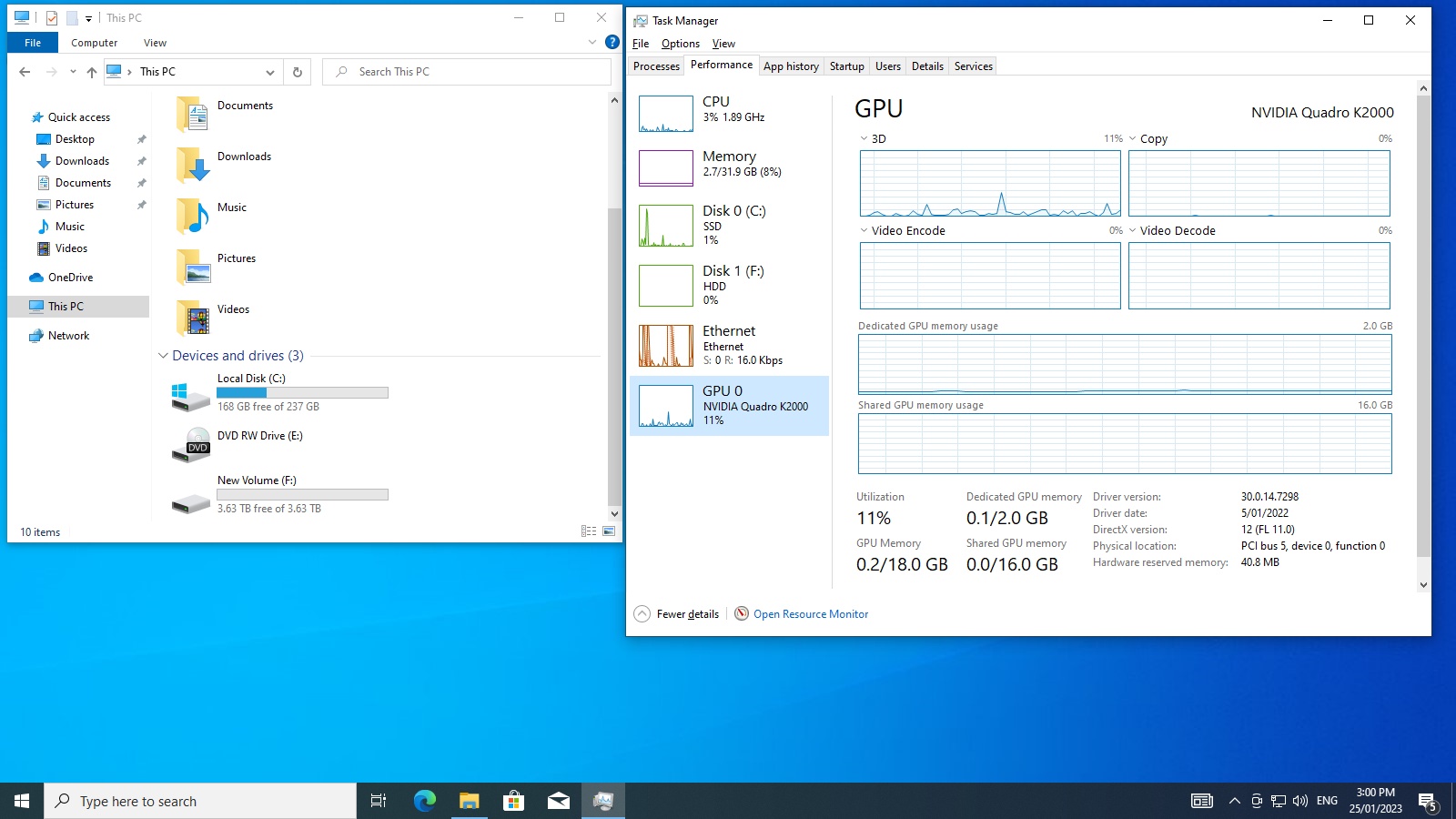This screenshot has height=819, width=1456.
Task: Select Disk 0 (C:) performance entry
Action: [729, 225]
